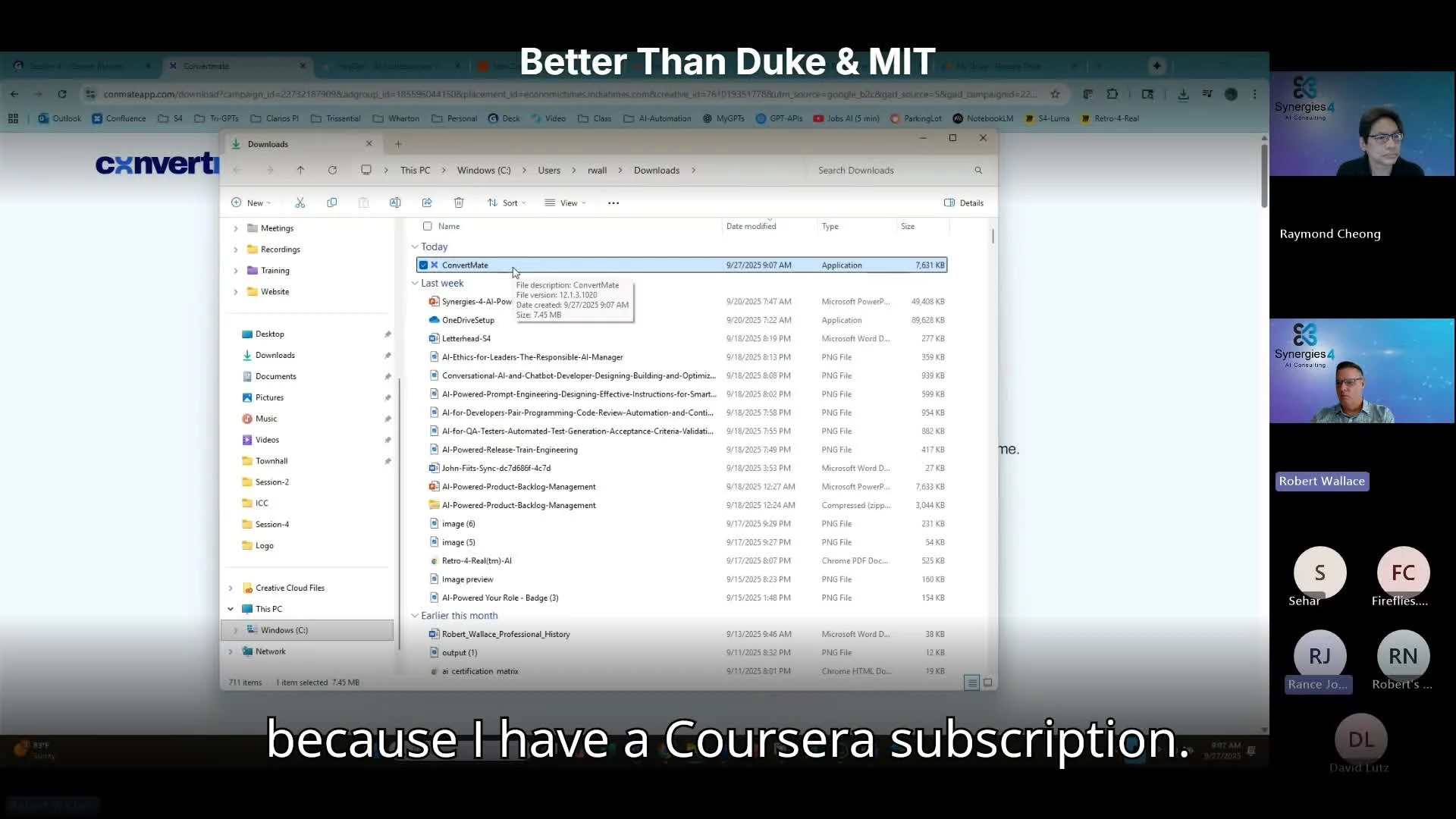Select Documents in the navigation pane
The height and width of the screenshot is (819, 1456).
[275, 376]
